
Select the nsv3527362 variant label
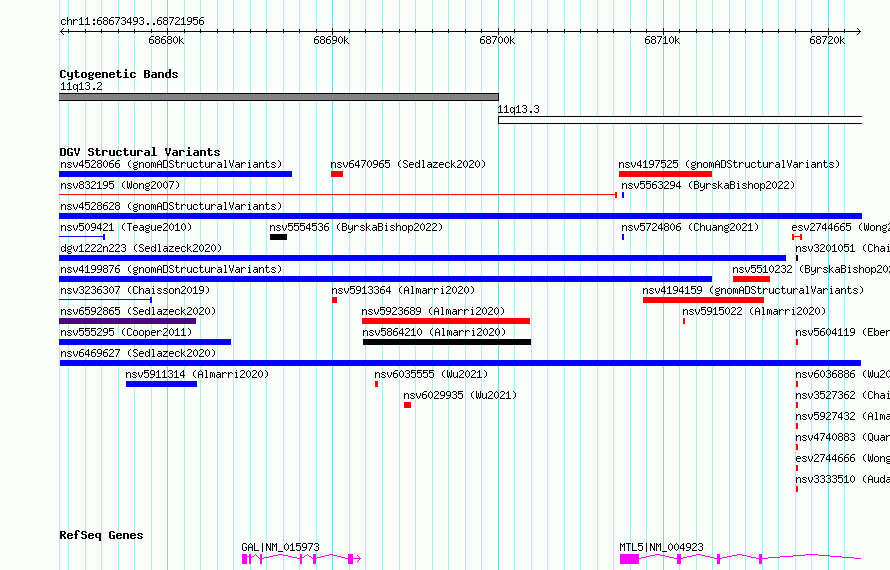click(x=842, y=396)
